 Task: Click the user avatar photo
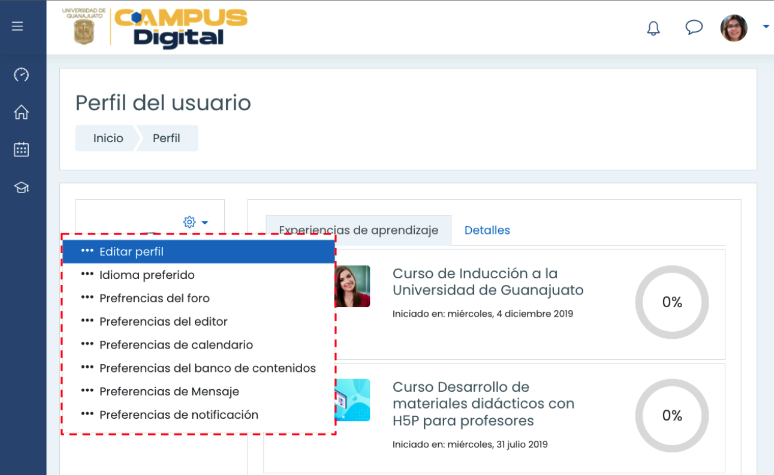734,28
